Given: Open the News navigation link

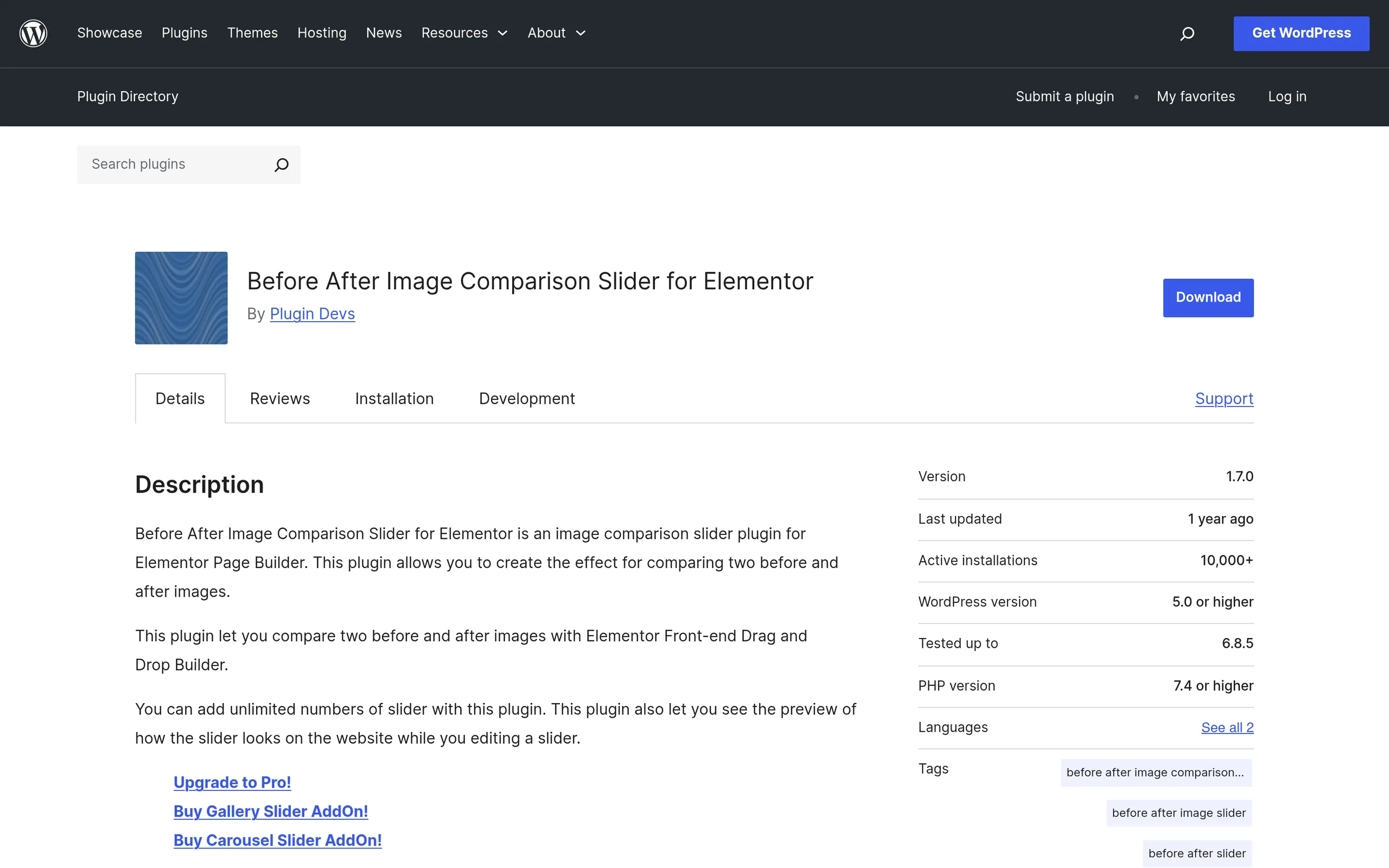Looking at the screenshot, I should pyautogui.click(x=384, y=33).
